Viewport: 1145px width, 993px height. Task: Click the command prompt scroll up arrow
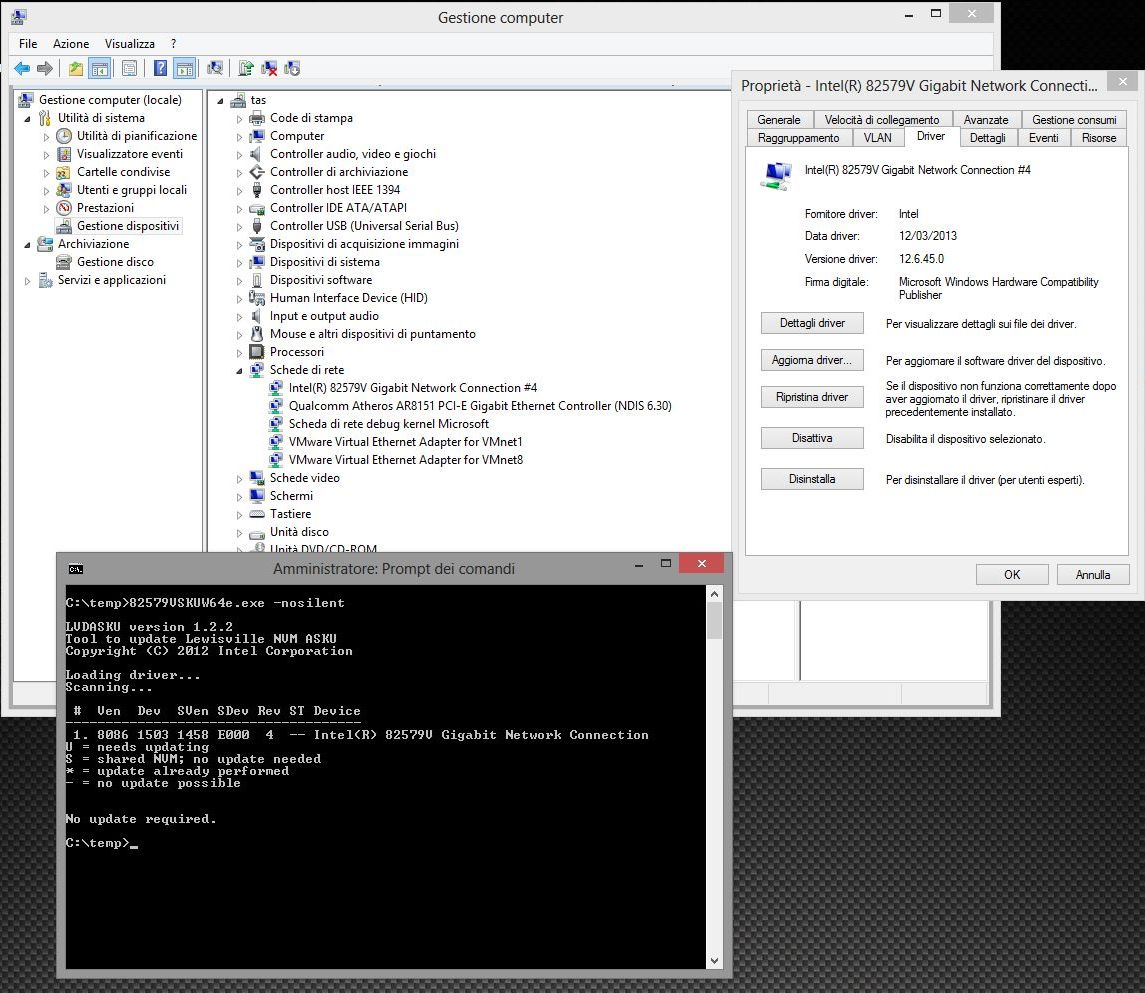[x=714, y=594]
